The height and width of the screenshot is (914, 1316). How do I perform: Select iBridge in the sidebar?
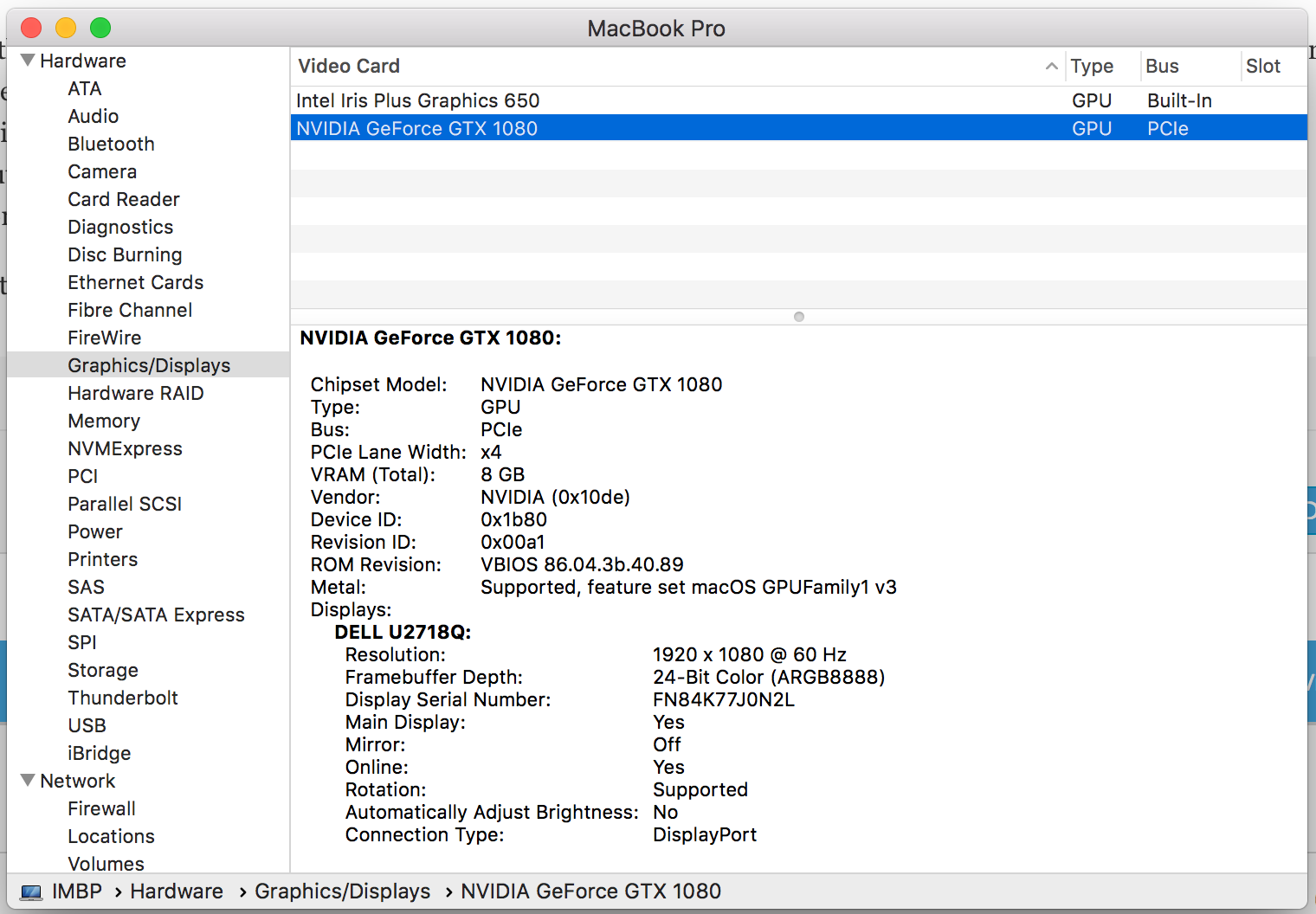click(100, 753)
